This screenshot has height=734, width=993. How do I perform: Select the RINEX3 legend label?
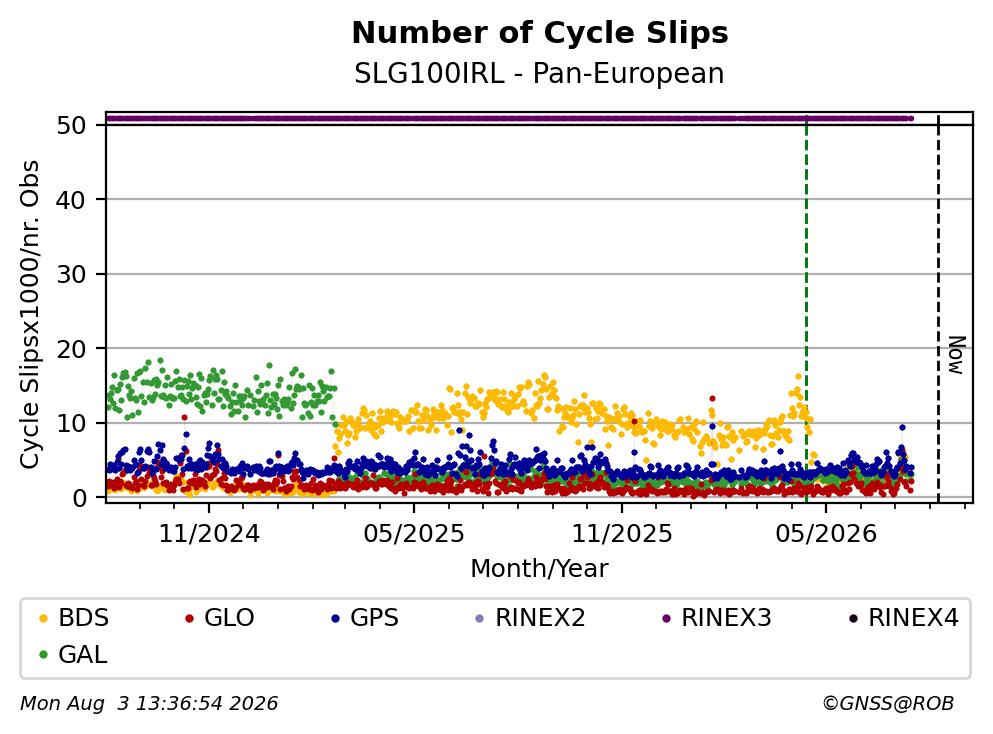pyautogui.click(x=726, y=618)
